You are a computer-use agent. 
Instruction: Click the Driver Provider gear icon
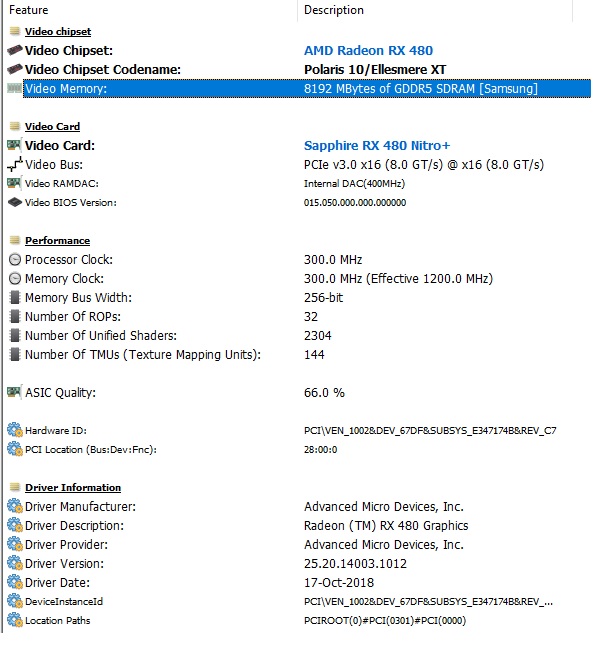[x=15, y=544]
